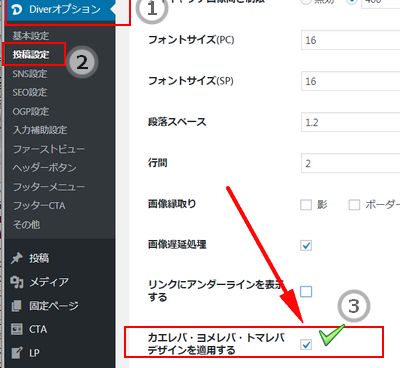Edit 行間 value field
The height and width of the screenshot is (368, 400).
[350, 163]
